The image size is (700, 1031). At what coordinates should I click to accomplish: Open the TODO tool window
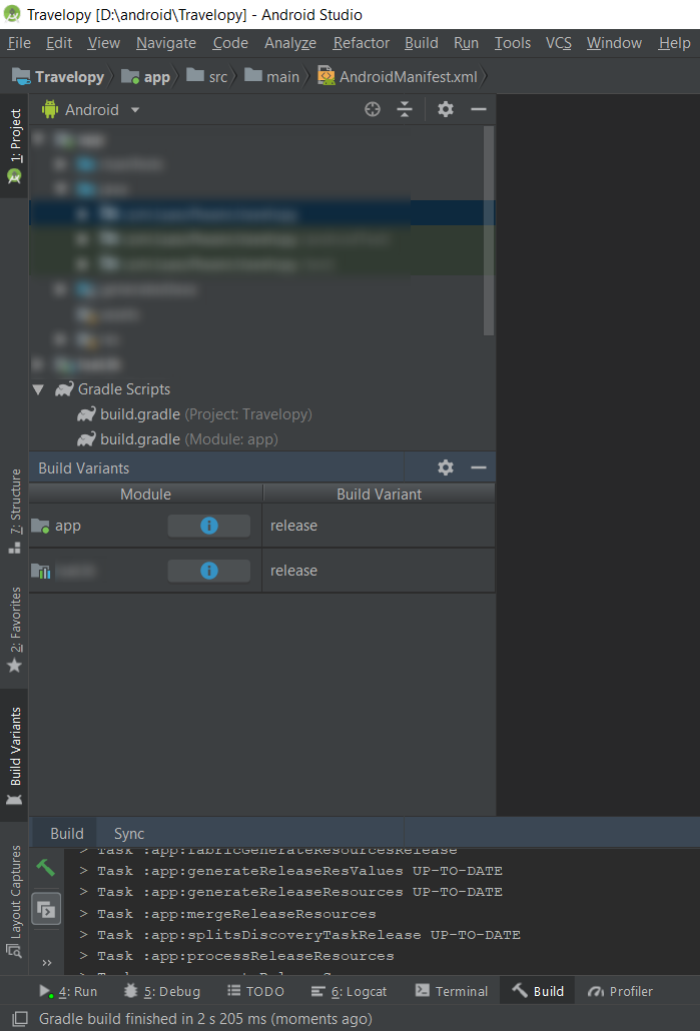tap(256, 992)
